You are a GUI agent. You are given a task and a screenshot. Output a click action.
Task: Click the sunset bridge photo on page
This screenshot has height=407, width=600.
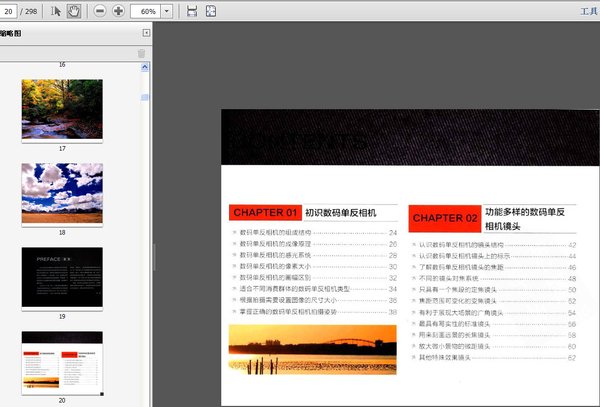(x=313, y=350)
